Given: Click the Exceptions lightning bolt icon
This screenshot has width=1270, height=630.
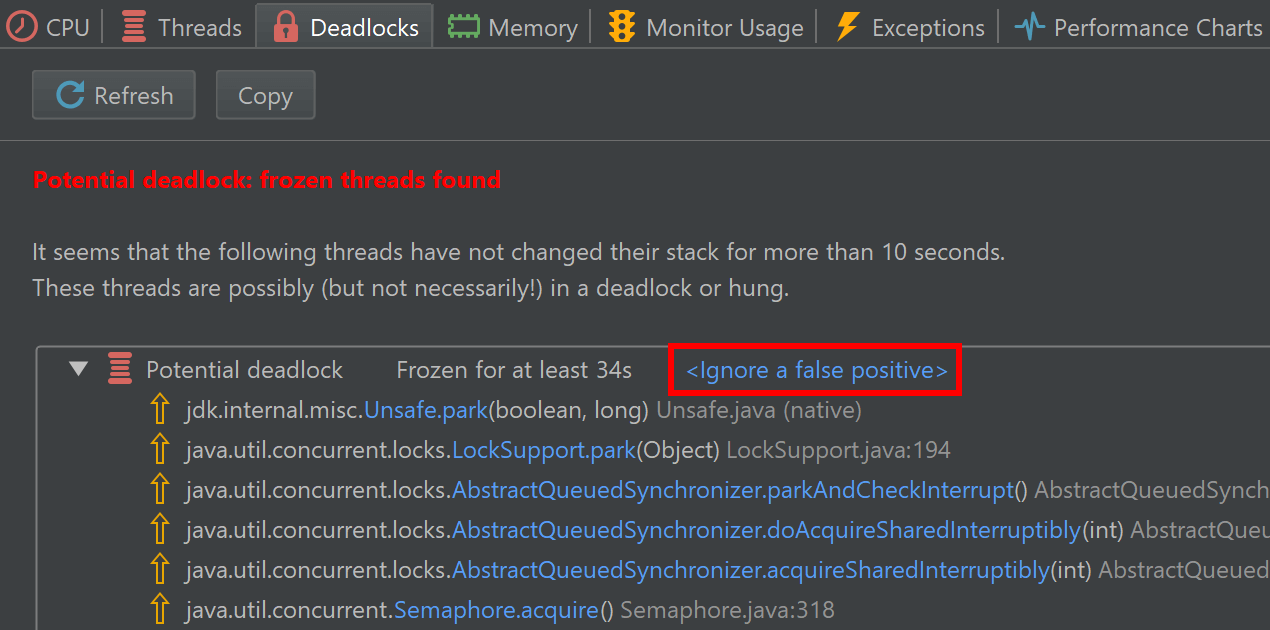Looking at the screenshot, I should click(x=847, y=27).
